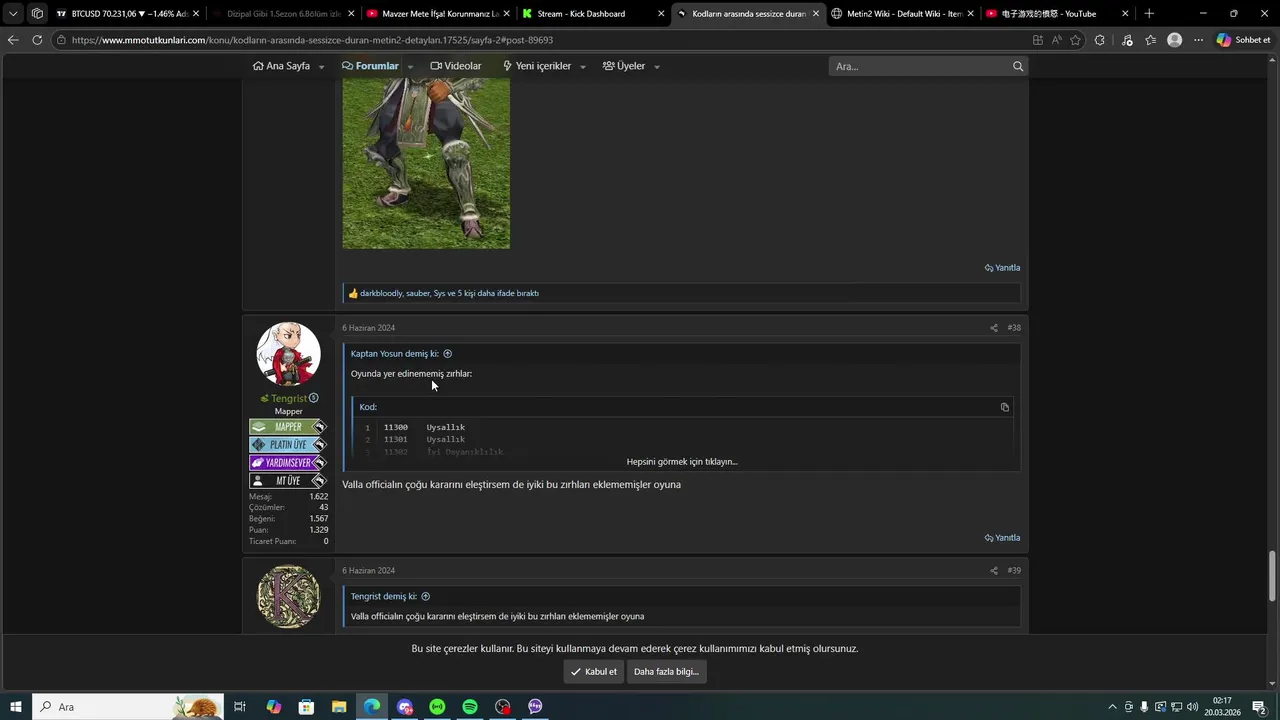
Task: Open Task View on the taskbar
Action: [240, 707]
